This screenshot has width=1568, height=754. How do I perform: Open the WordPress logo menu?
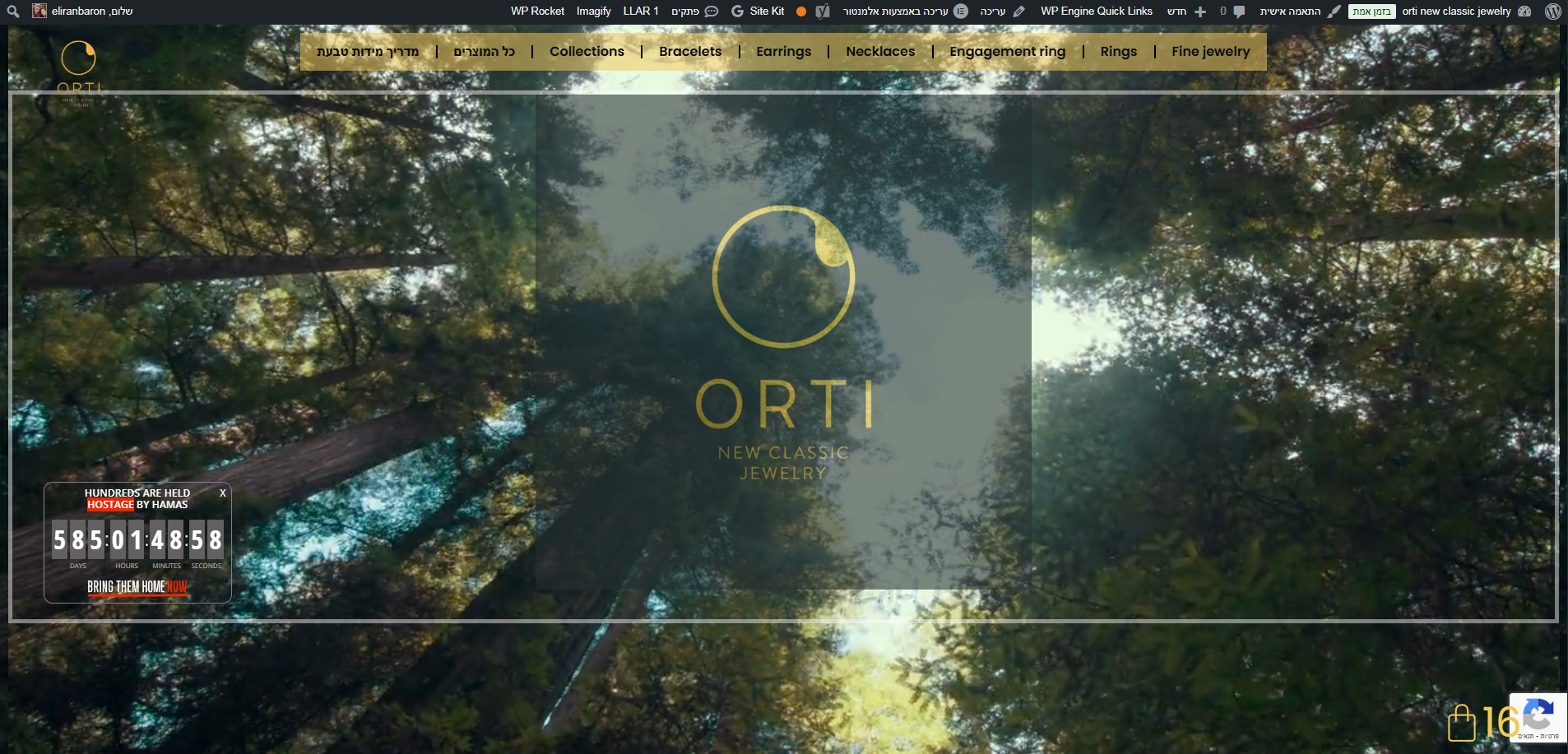click(1553, 12)
